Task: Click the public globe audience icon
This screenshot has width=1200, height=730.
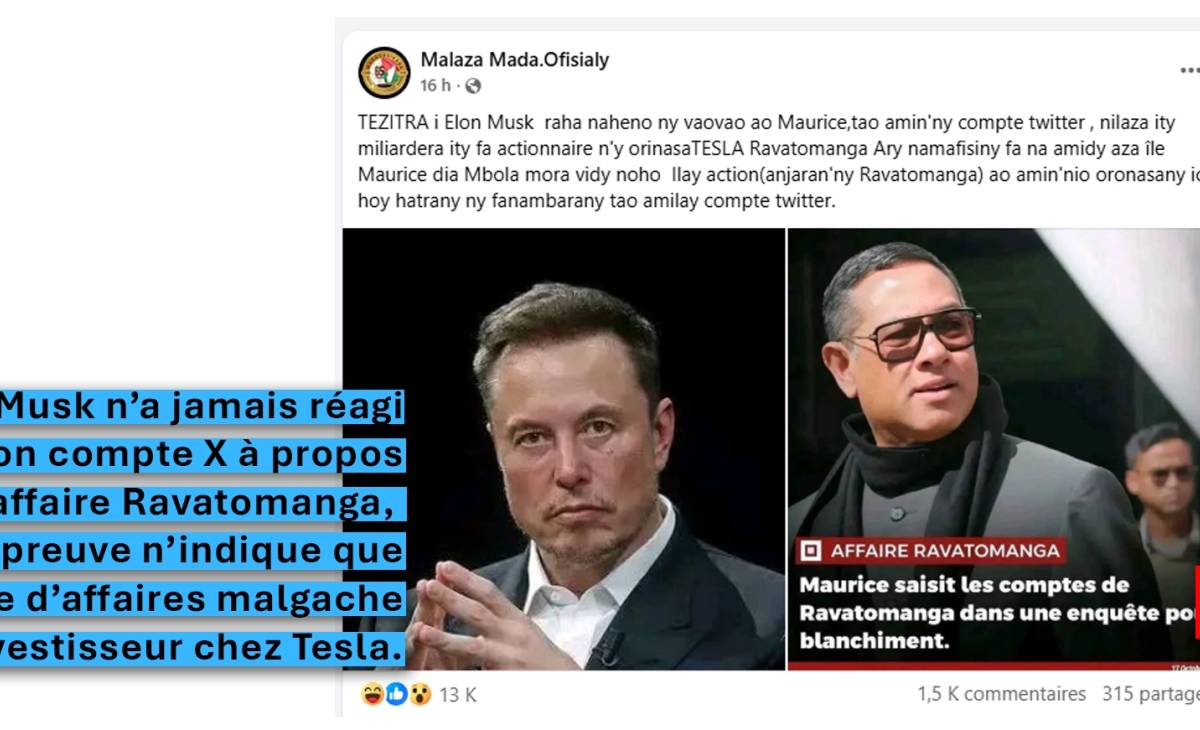Action: tap(473, 86)
